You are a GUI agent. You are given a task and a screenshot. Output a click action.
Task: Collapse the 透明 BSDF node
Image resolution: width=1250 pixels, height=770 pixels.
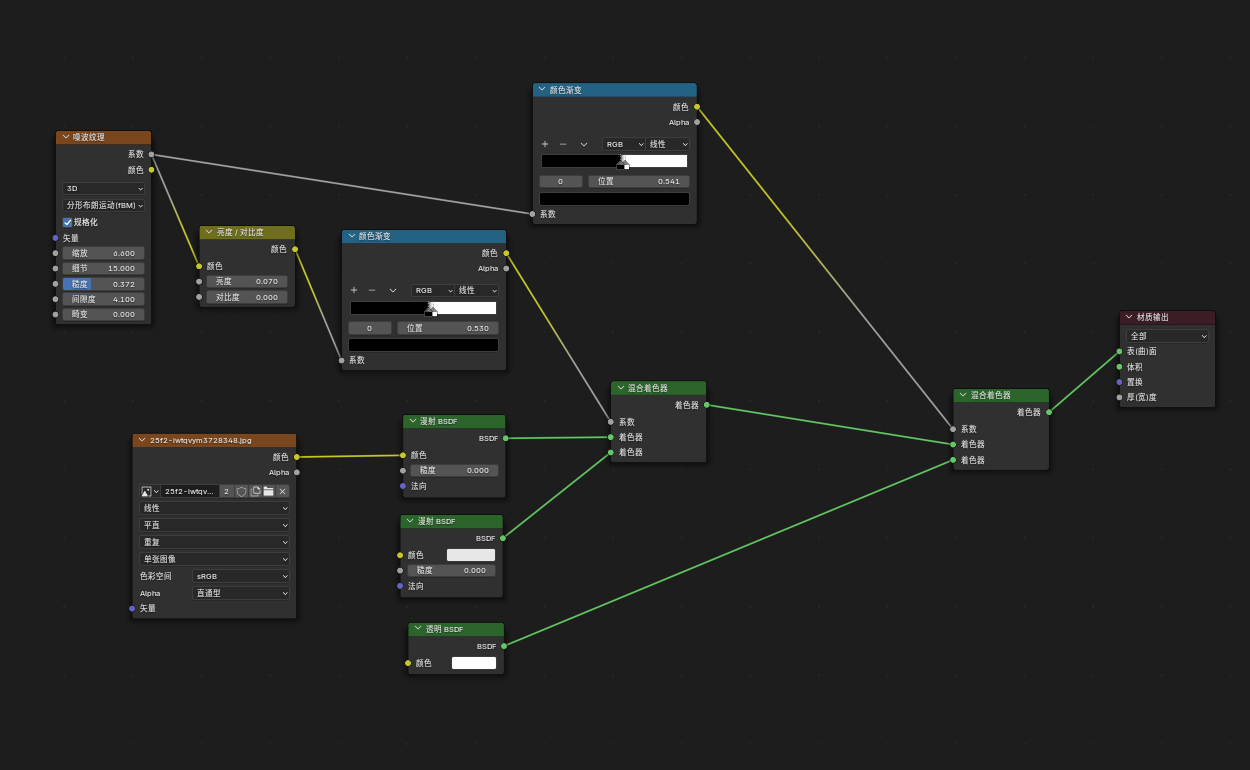click(x=419, y=629)
